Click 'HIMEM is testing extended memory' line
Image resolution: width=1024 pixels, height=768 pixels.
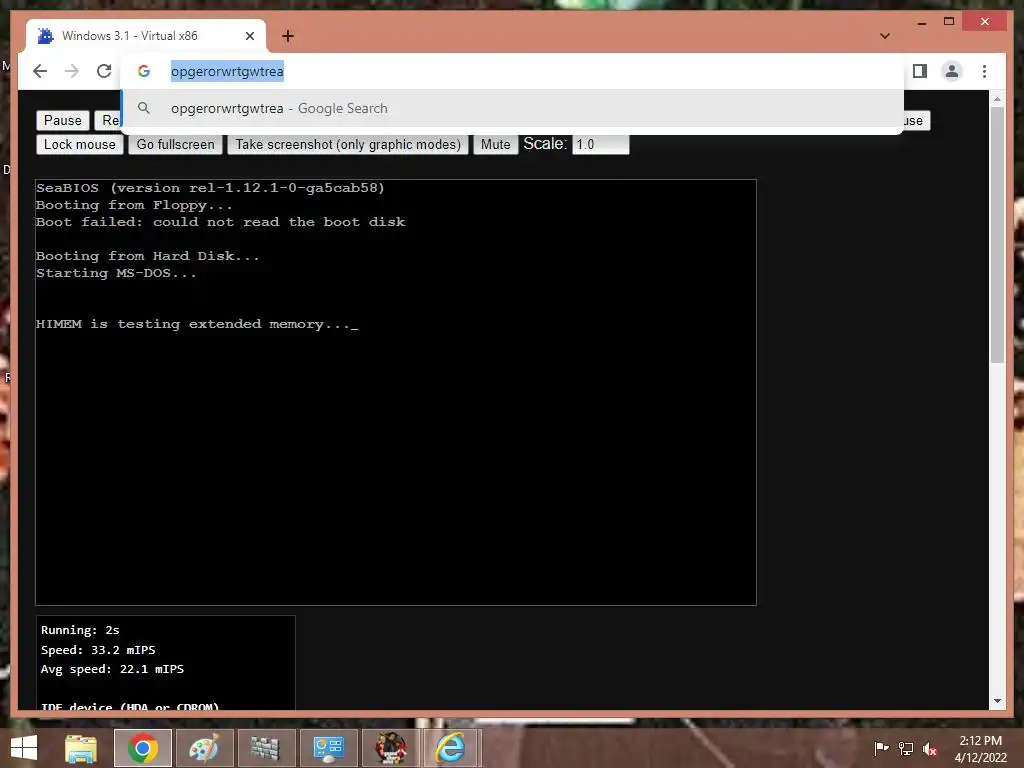pos(197,324)
